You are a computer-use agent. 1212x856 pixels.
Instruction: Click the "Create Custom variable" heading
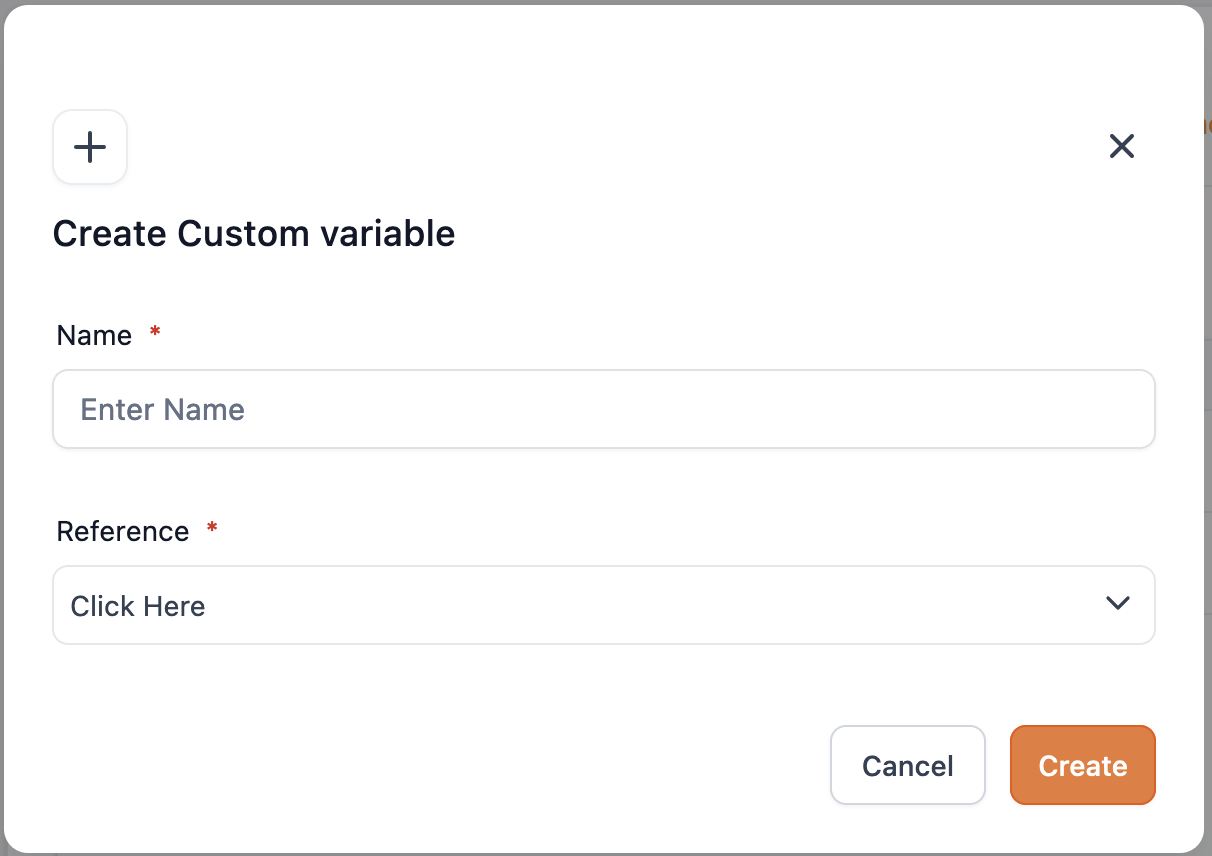click(254, 234)
